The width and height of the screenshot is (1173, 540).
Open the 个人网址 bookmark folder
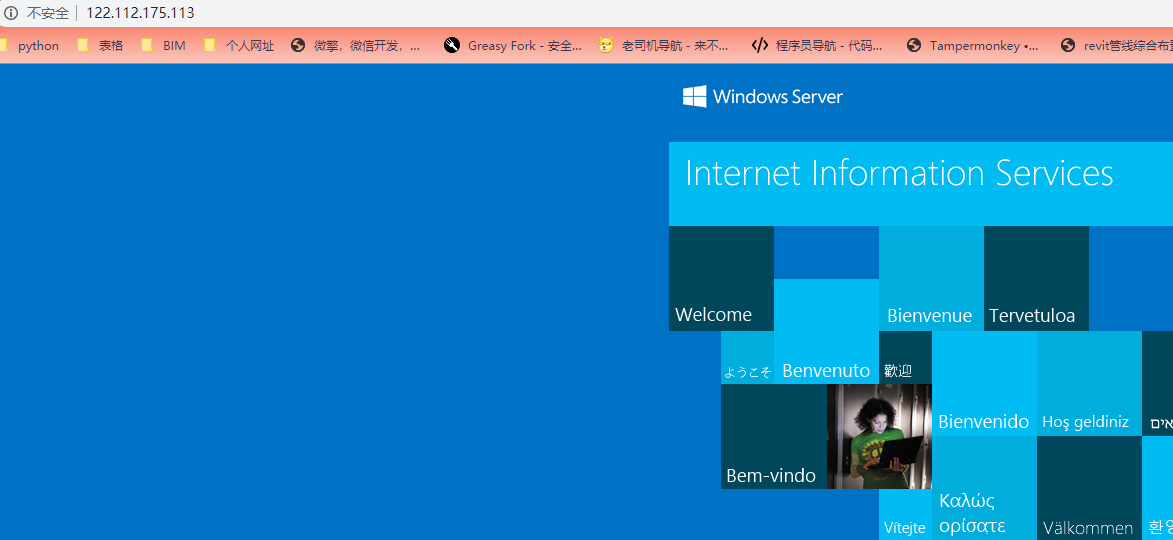(x=239, y=46)
